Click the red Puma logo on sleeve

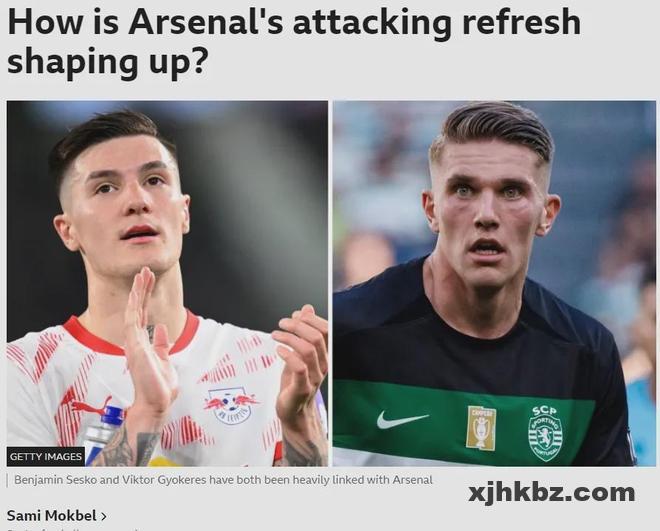pyautogui.click(x=88, y=406)
